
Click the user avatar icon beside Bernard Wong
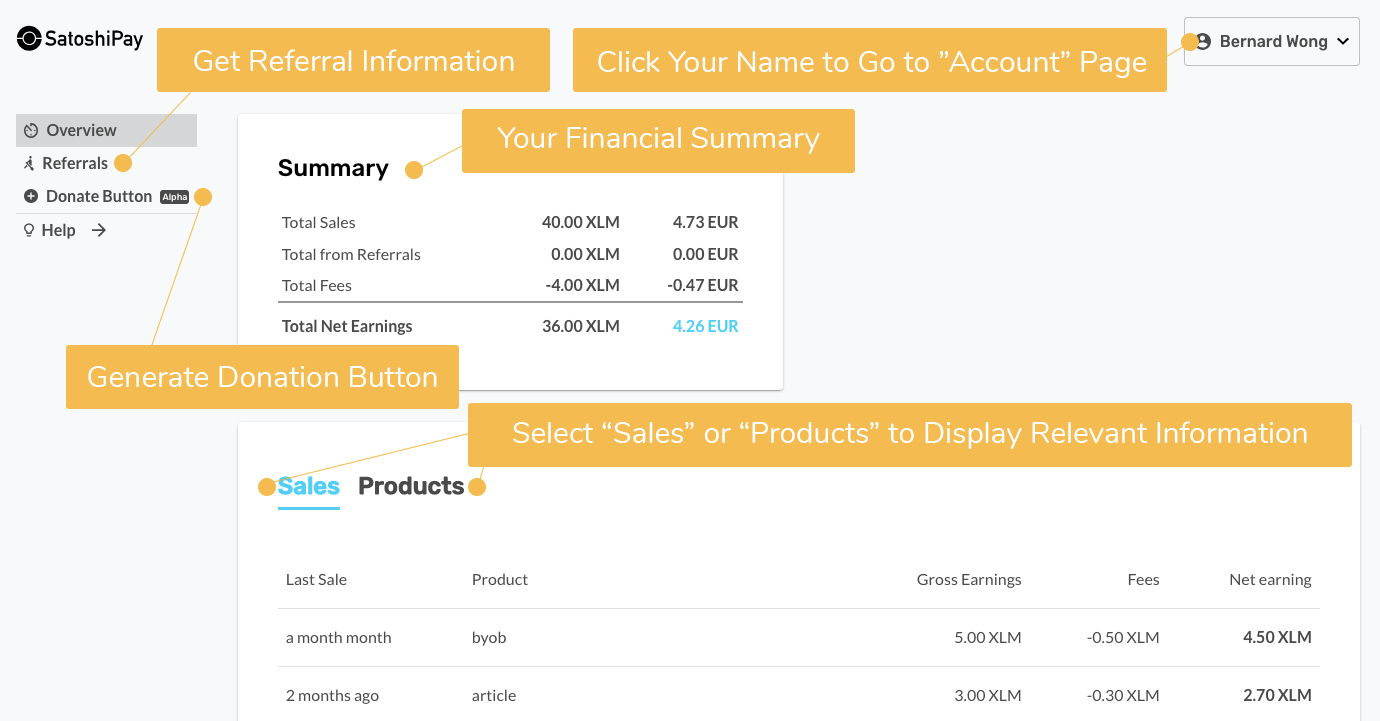[x=1203, y=42]
